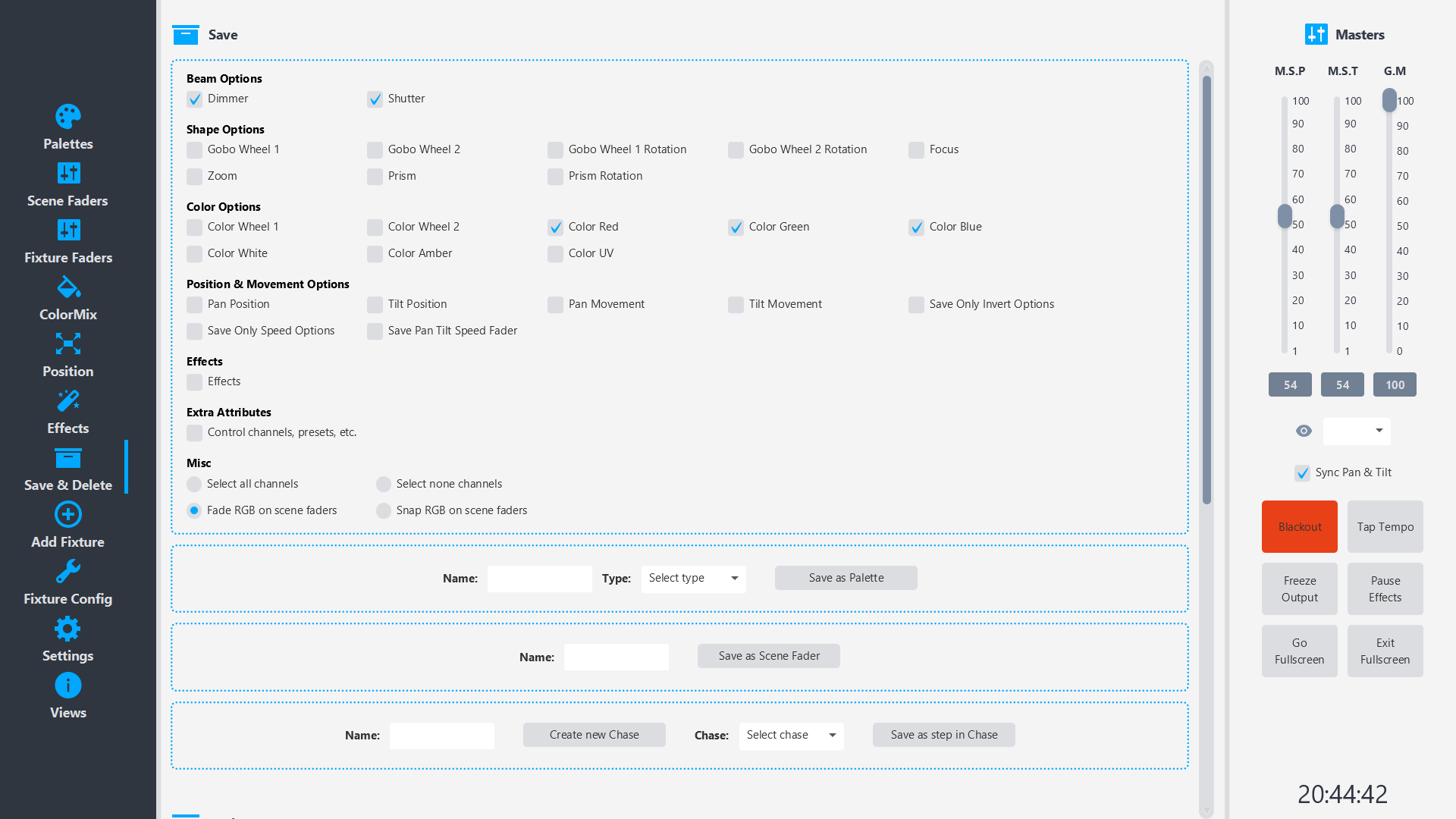
Task: Open the dropdown next to the eye icon
Action: pyautogui.click(x=1357, y=431)
